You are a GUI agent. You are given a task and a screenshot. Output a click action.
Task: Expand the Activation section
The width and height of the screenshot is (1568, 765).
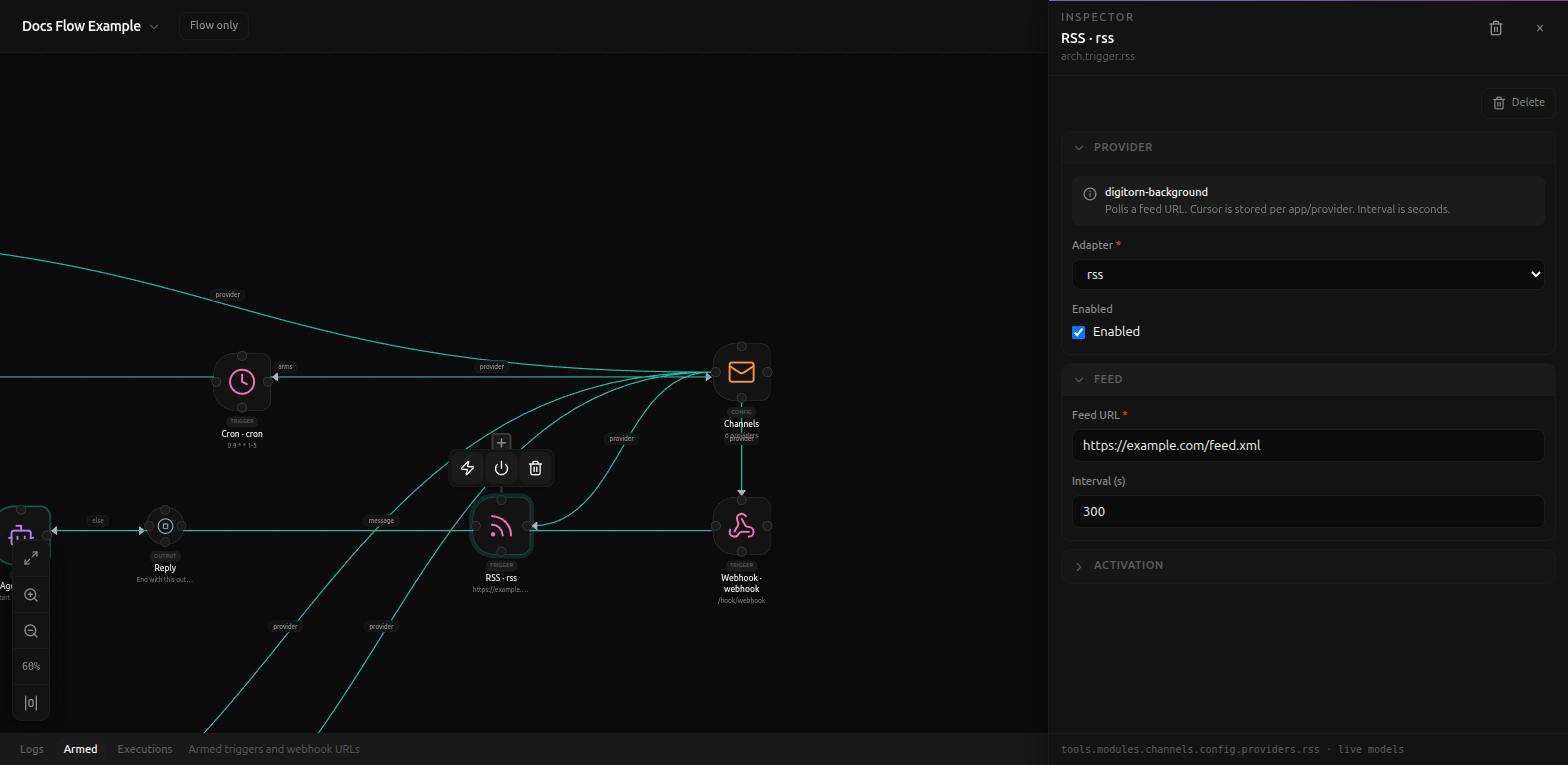1308,565
